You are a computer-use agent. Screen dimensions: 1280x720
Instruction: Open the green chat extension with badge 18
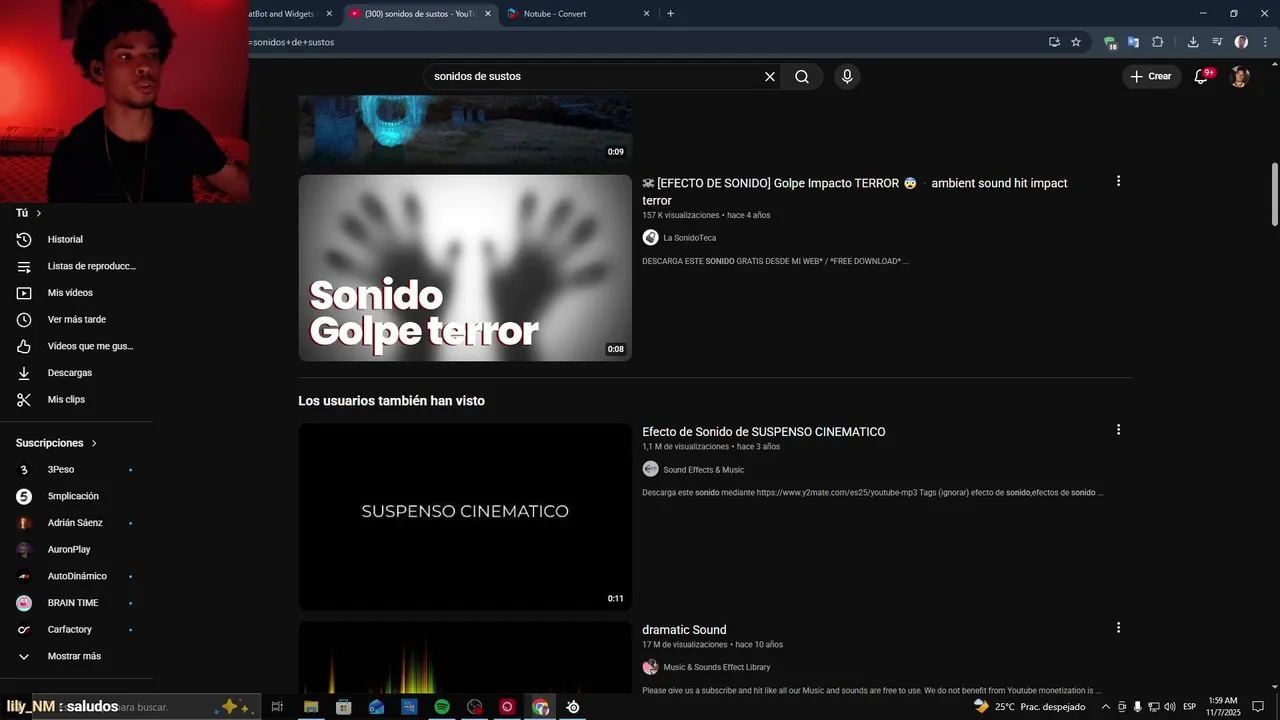pos(1109,42)
